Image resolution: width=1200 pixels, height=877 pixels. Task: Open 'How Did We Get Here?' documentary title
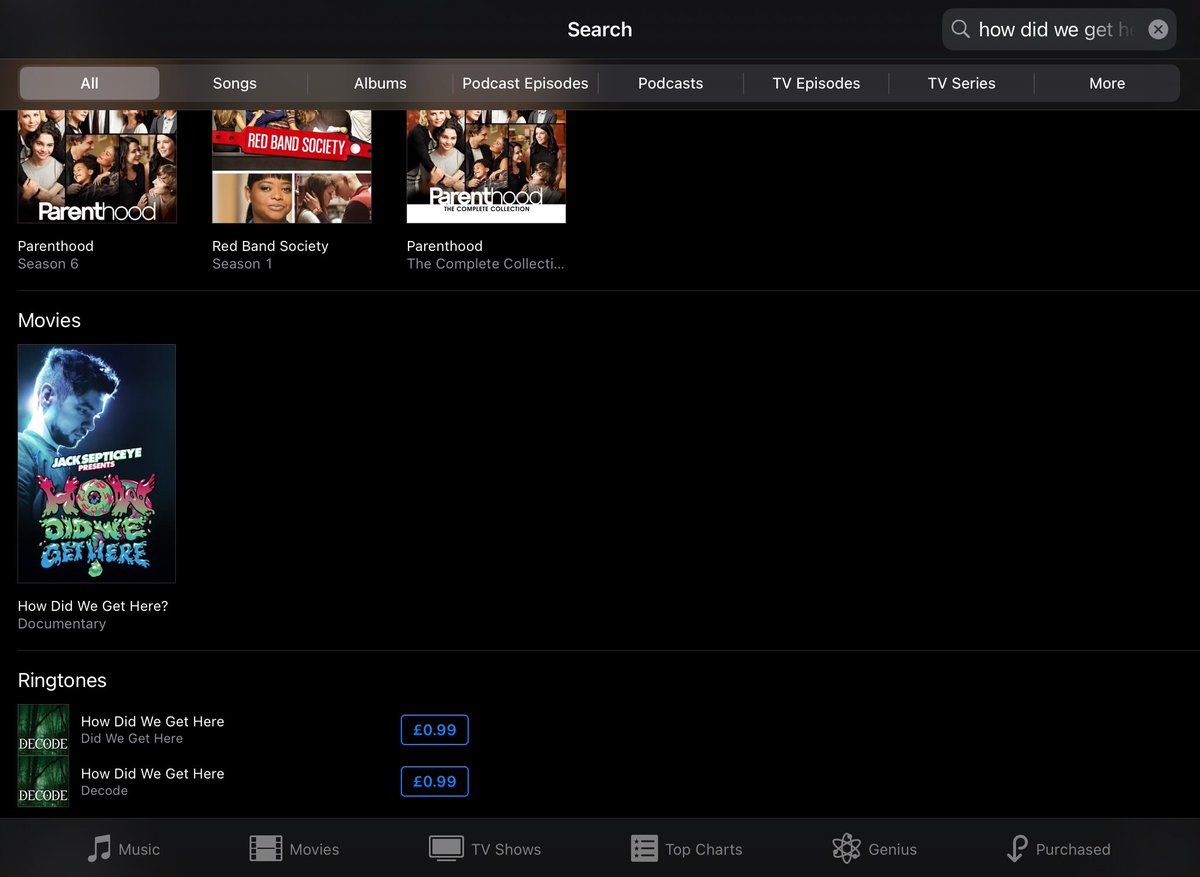[93, 606]
